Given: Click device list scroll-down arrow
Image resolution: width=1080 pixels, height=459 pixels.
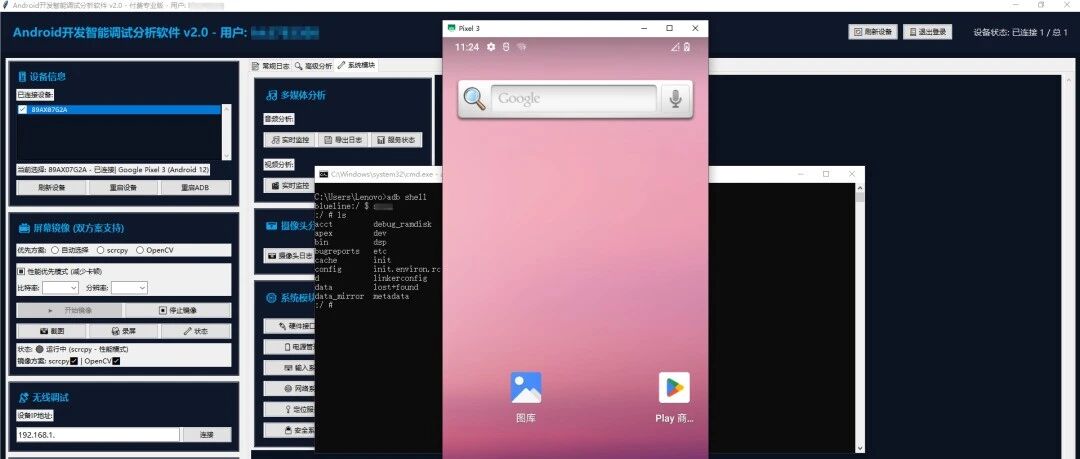Looking at the screenshot, I should coord(227,156).
